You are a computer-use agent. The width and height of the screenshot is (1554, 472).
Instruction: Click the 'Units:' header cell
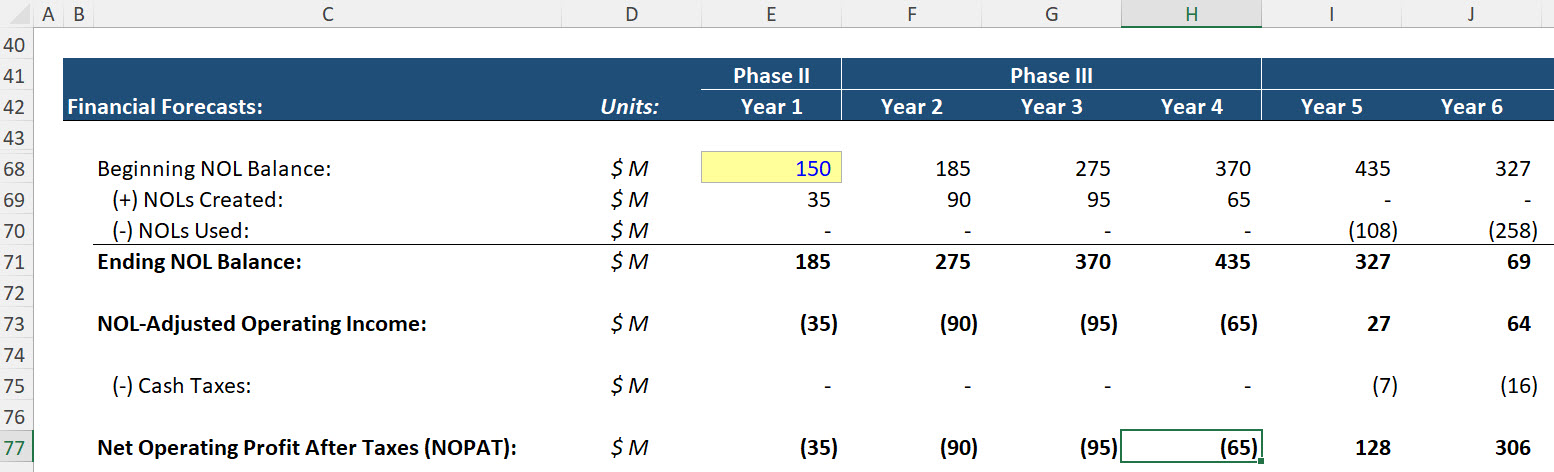pyautogui.click(x=630, y=107)
